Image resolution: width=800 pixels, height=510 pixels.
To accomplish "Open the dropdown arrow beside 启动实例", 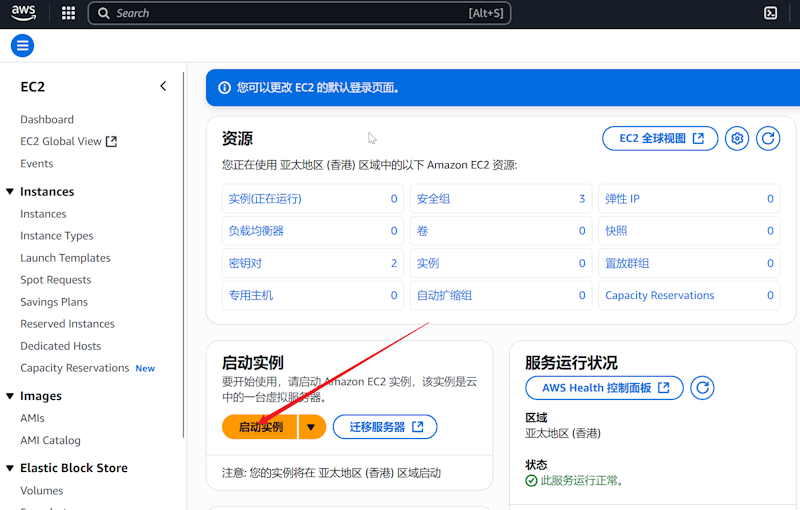I will point(311,427).
